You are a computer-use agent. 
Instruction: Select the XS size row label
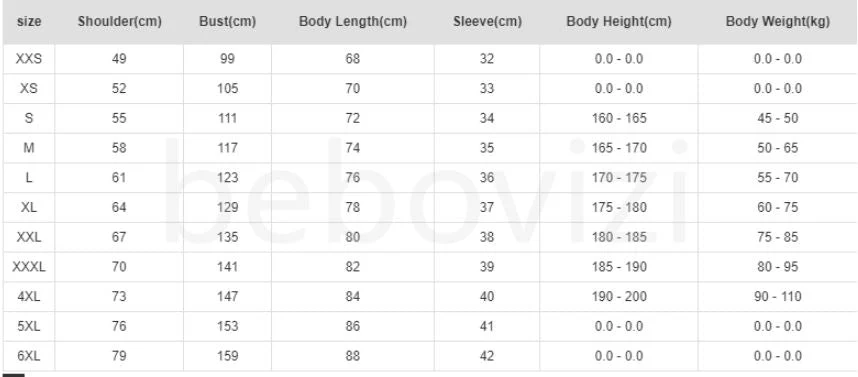point(29,88)
